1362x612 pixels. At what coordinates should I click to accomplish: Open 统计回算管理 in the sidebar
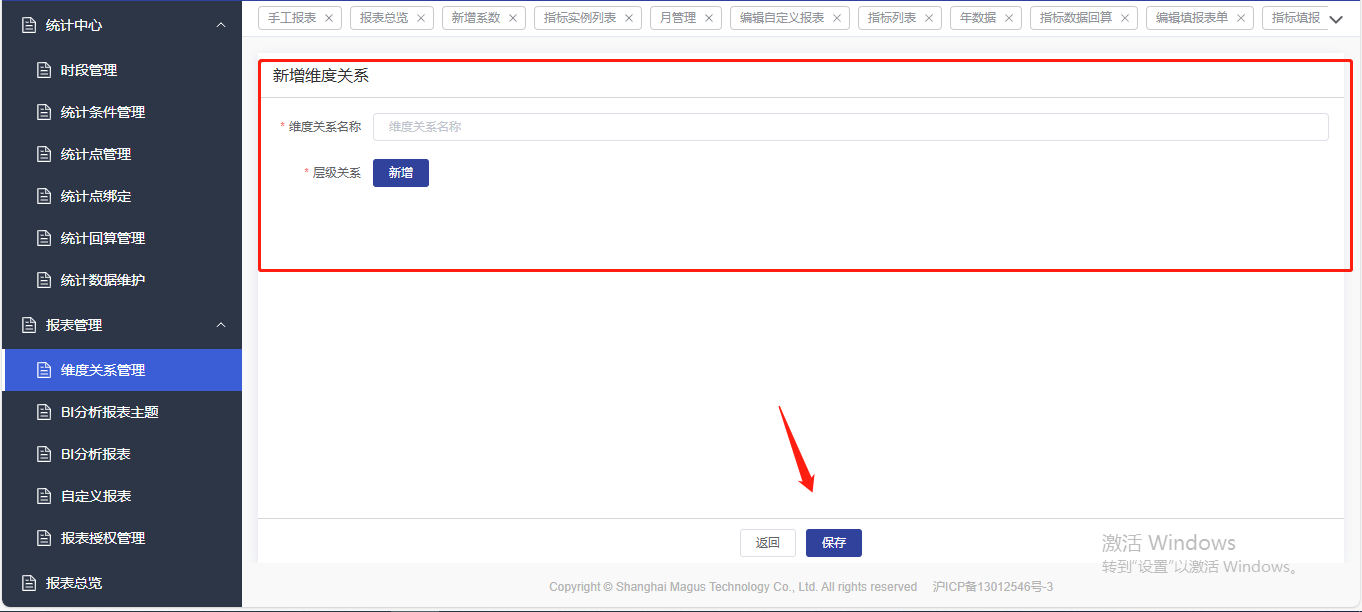pos(103,238)
